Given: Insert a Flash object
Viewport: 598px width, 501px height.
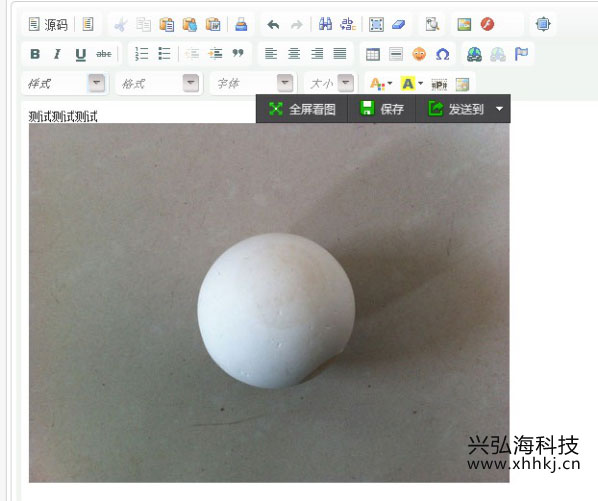Looking at the screenshot, I should pos(487,24).
